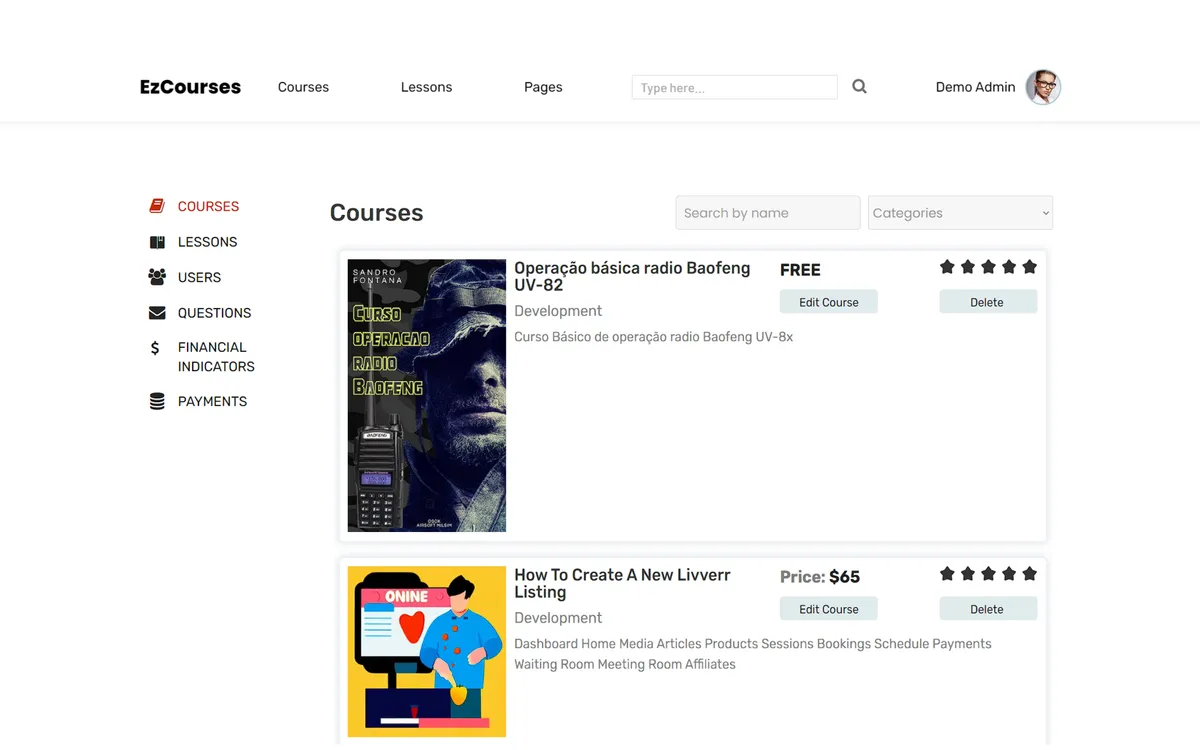The height and width of the screenshot is (750, 1200).
Task: Open PAYMENTS in the sidebar
Action: click(x=212, y=401)
